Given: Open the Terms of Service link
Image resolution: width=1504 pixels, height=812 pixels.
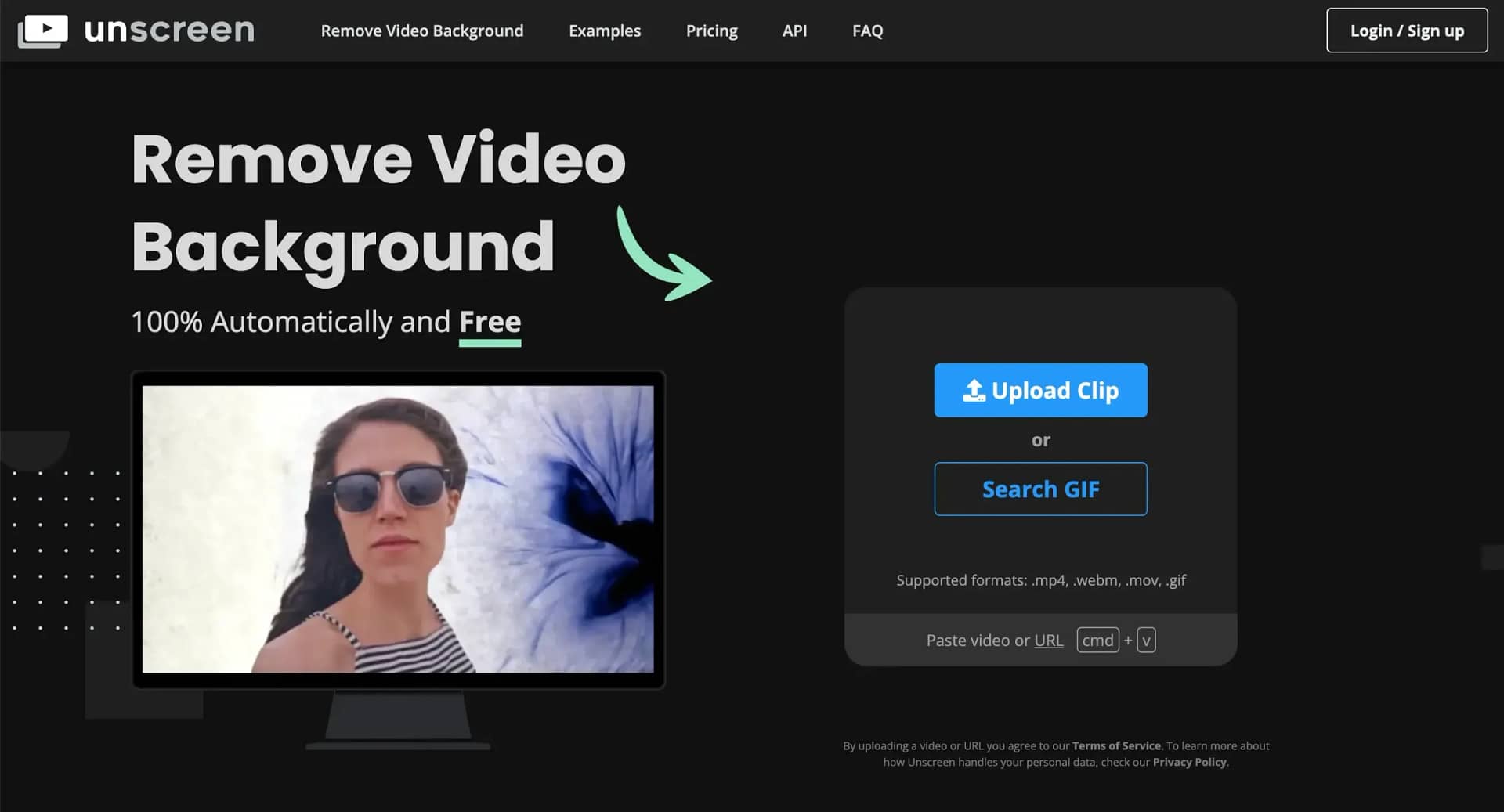Looking at the screenshot, I should (1116, 745).
